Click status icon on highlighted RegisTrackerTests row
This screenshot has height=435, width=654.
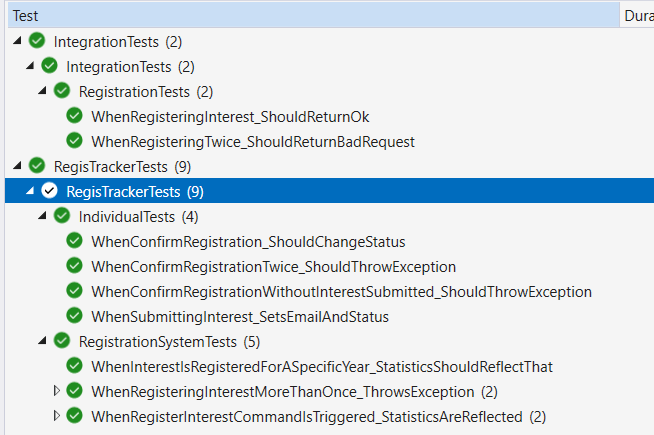click(49, 191)
